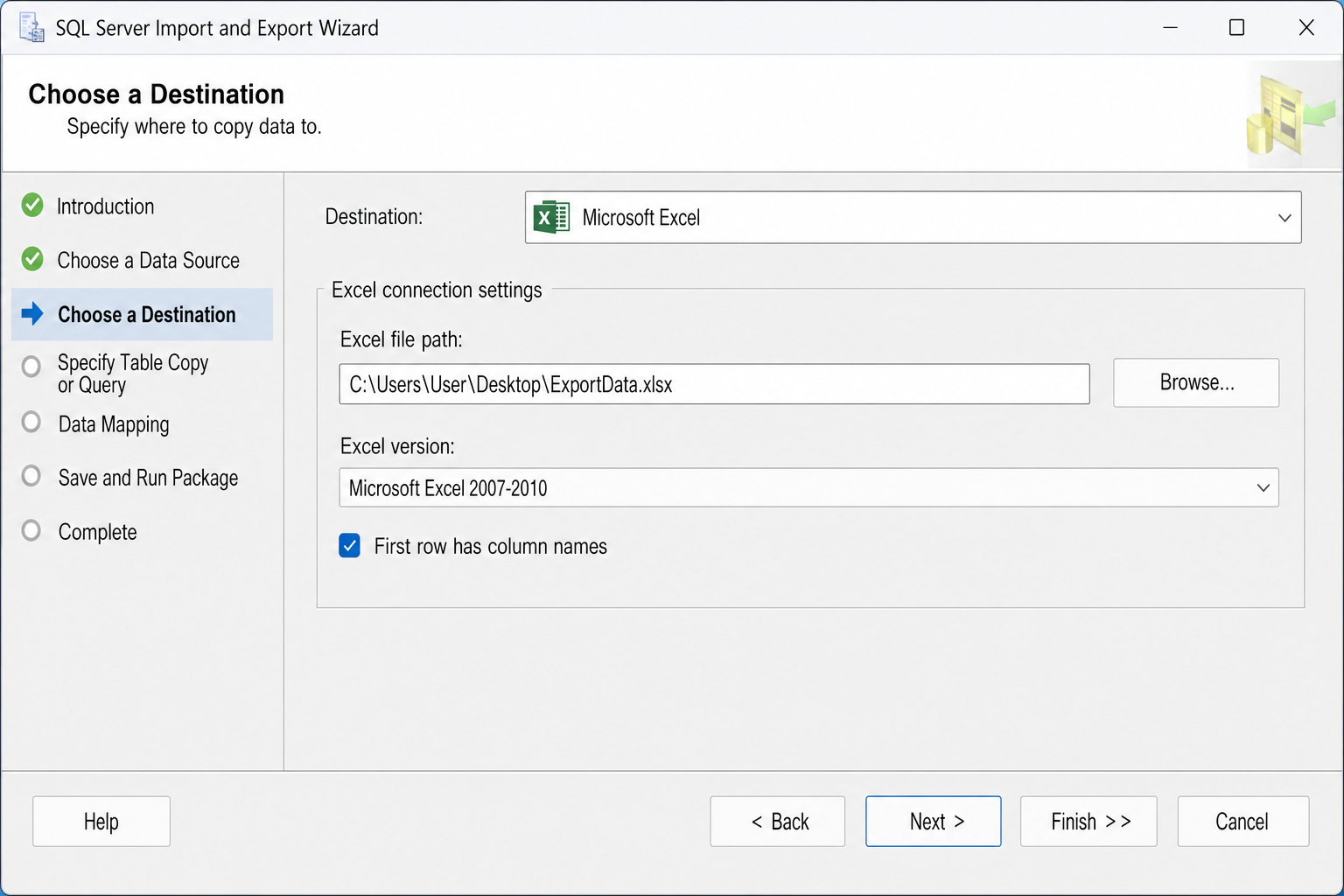Go back with the Back button
Screen dimensions: 1344x896
(x=778, y=822)
